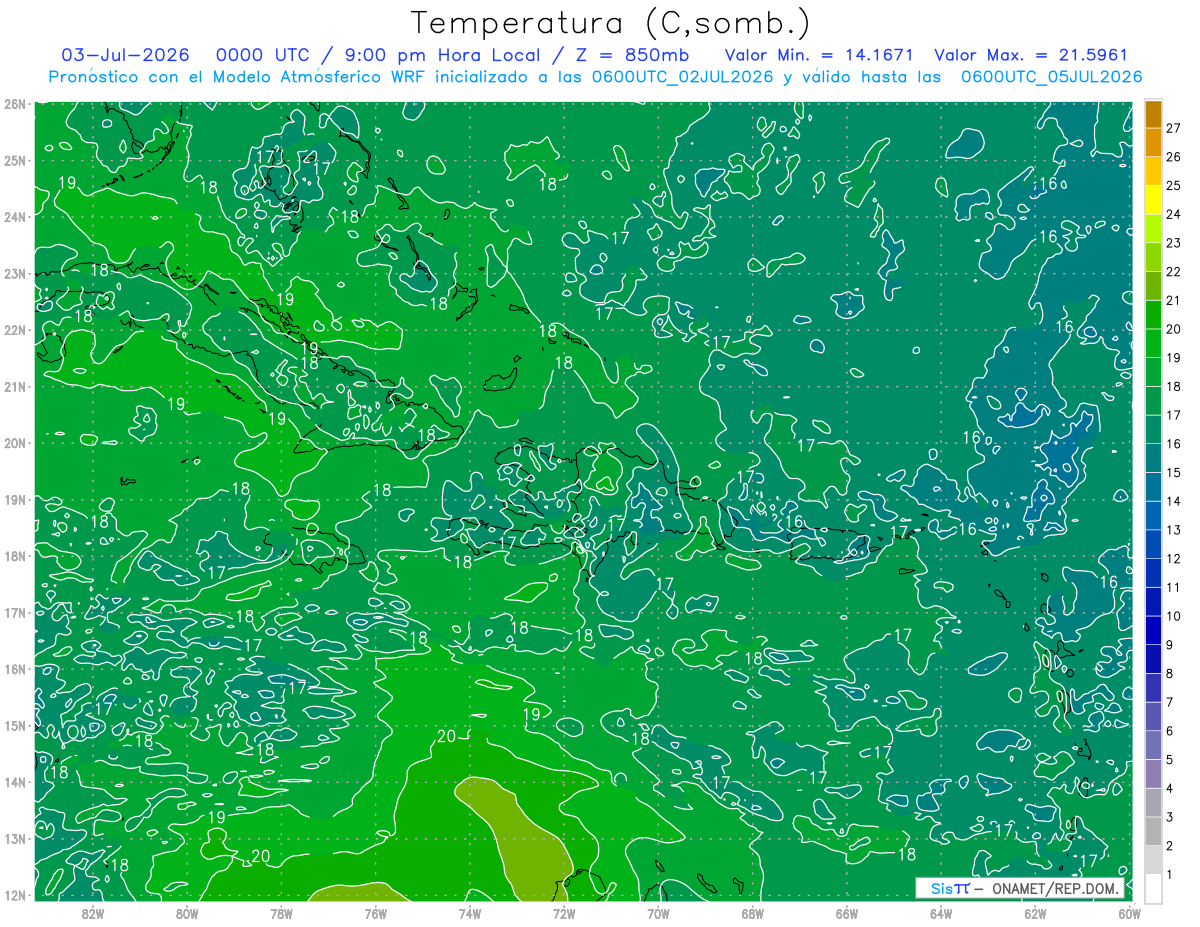Select the orange legend band between 26 and 27

1153,142
